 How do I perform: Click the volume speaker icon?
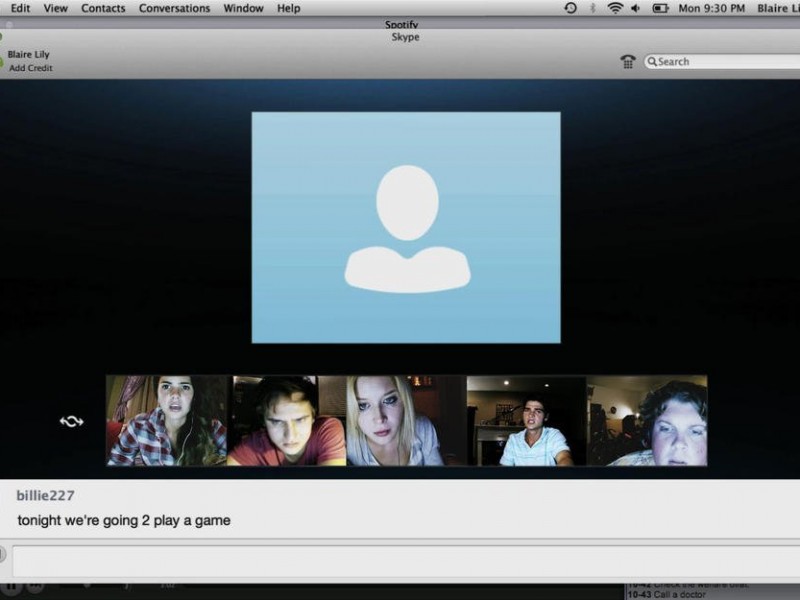[x=635, y=8]
